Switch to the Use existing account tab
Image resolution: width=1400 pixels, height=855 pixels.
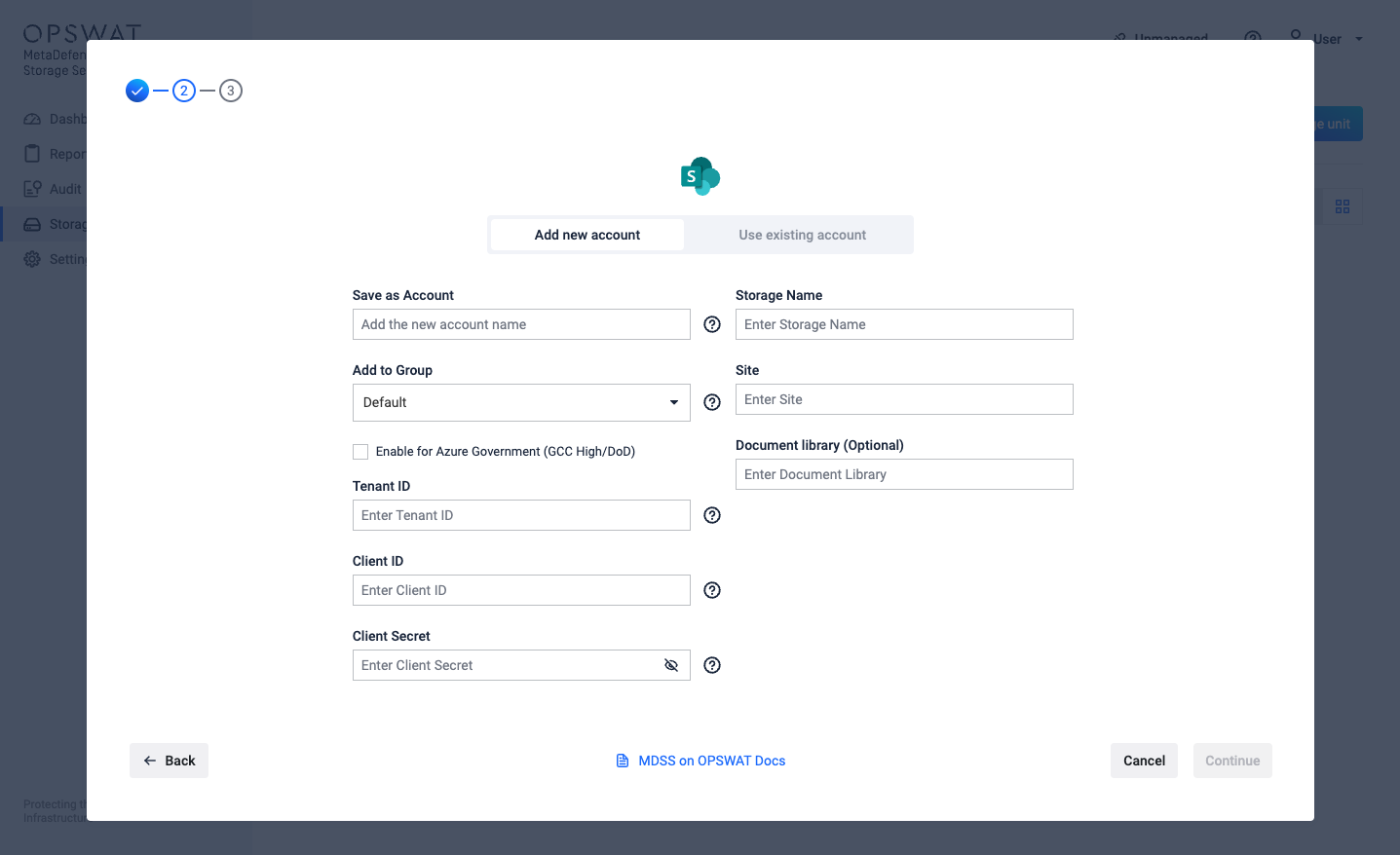click(x=802, y=235)
